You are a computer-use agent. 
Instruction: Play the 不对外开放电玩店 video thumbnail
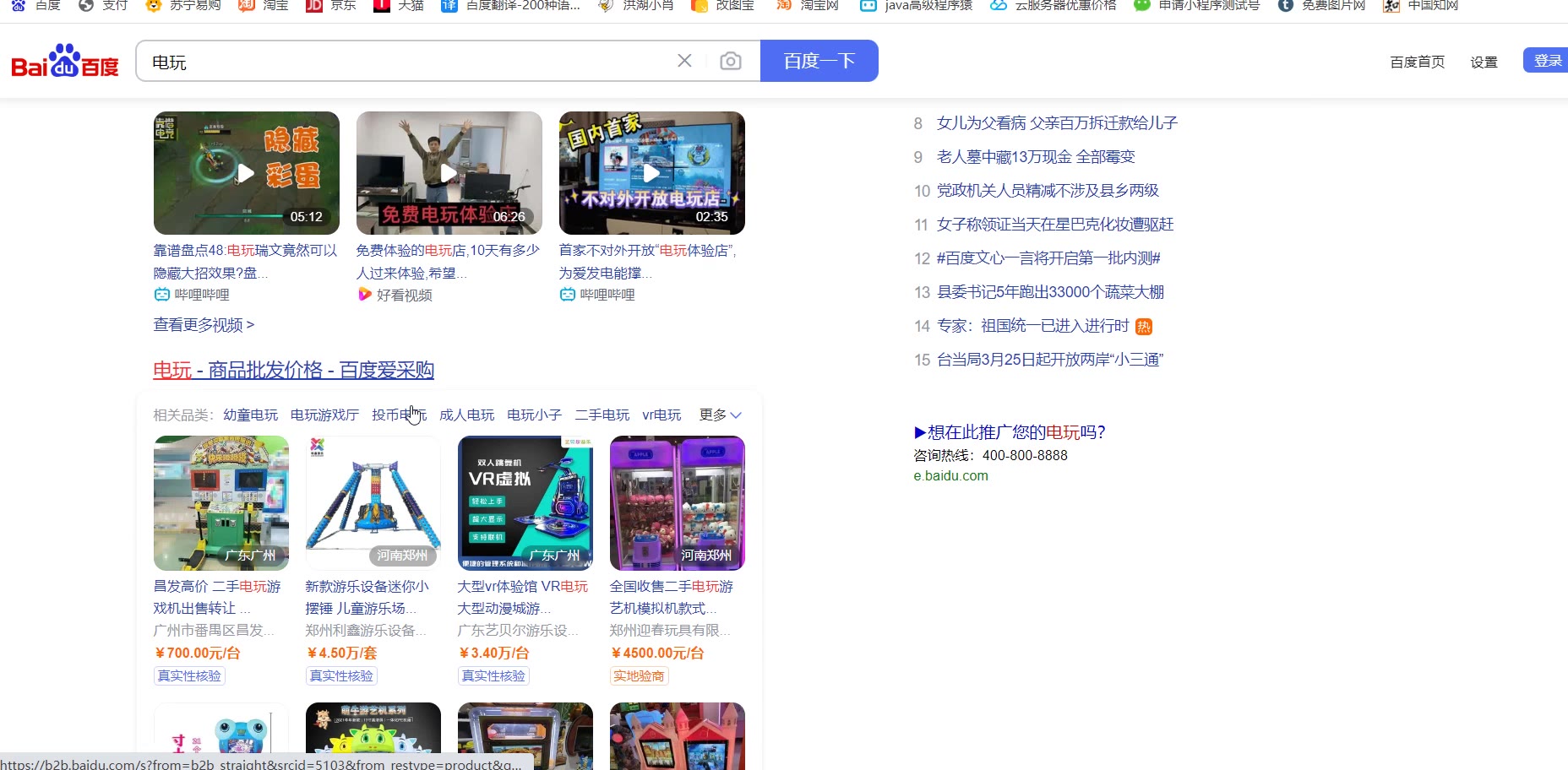651,173
